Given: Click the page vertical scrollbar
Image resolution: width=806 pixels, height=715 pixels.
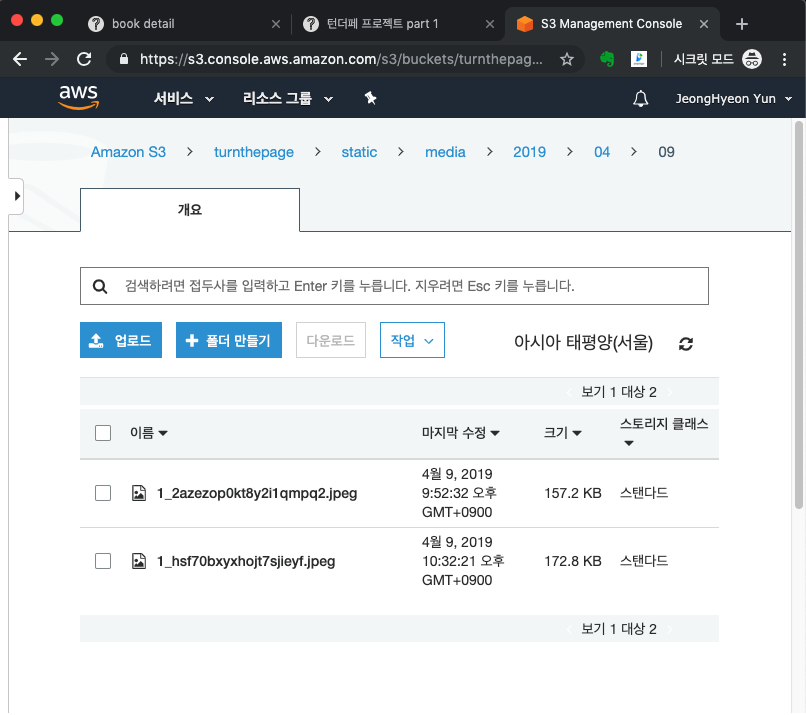Looking at the screenshot, I should coord(798,316).
